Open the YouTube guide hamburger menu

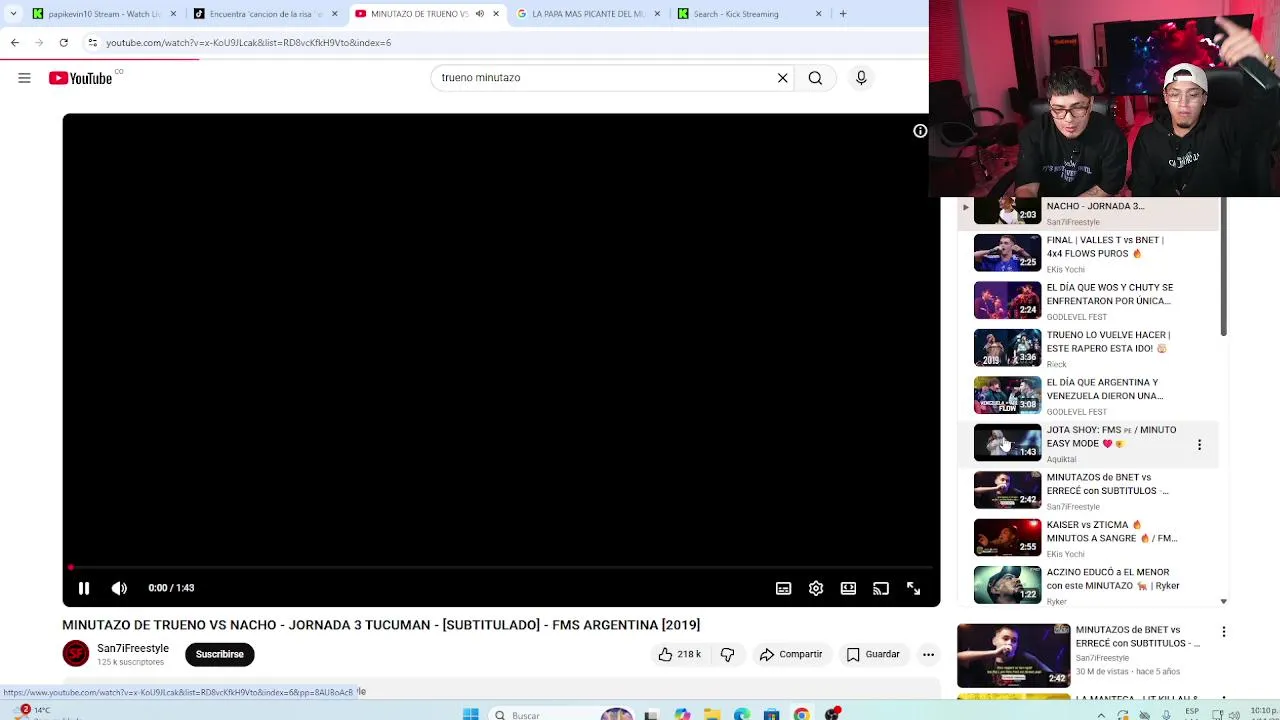[x=24, y=78]
